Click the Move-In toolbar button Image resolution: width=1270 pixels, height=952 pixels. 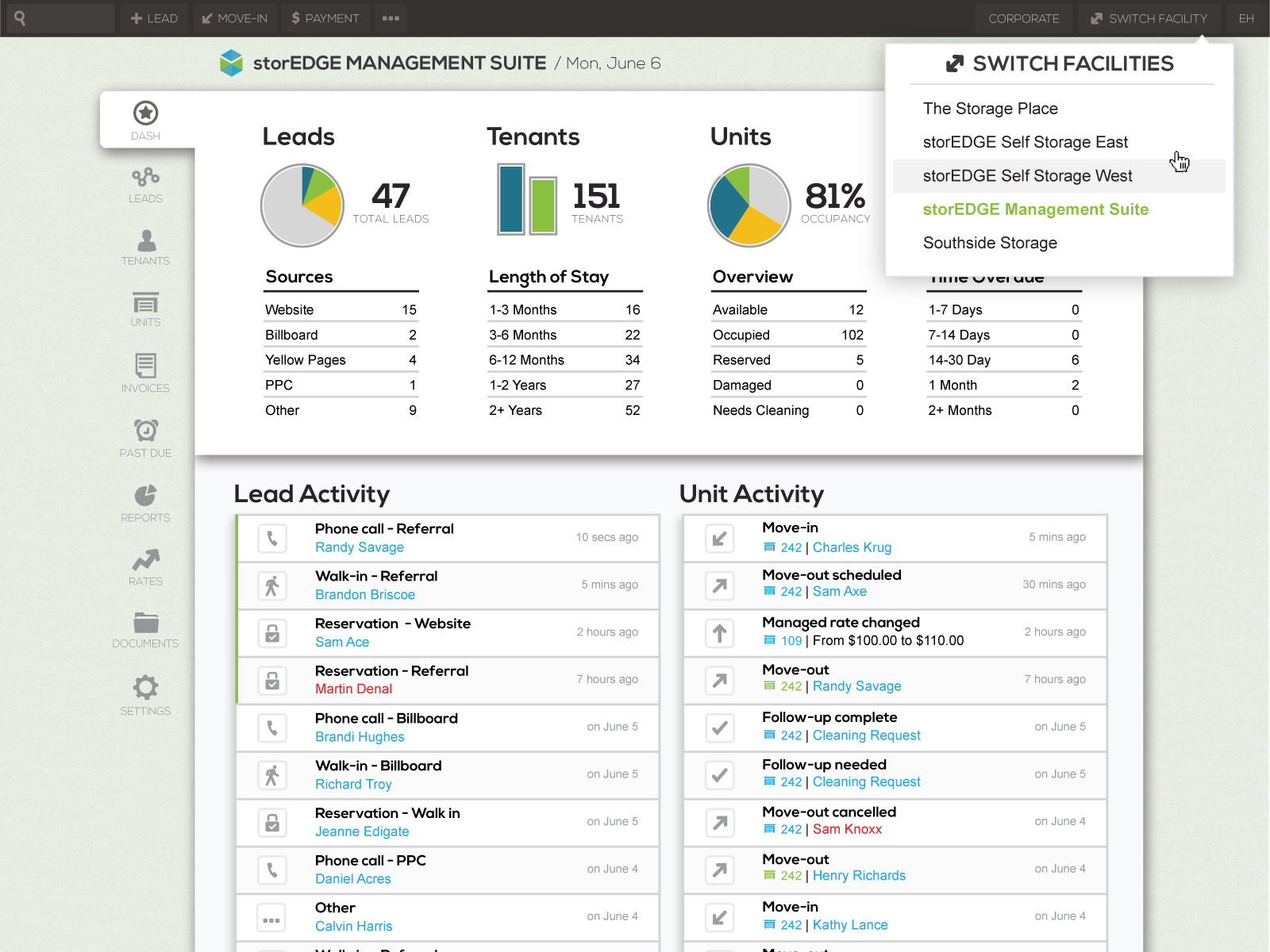(x=234, y=18)
